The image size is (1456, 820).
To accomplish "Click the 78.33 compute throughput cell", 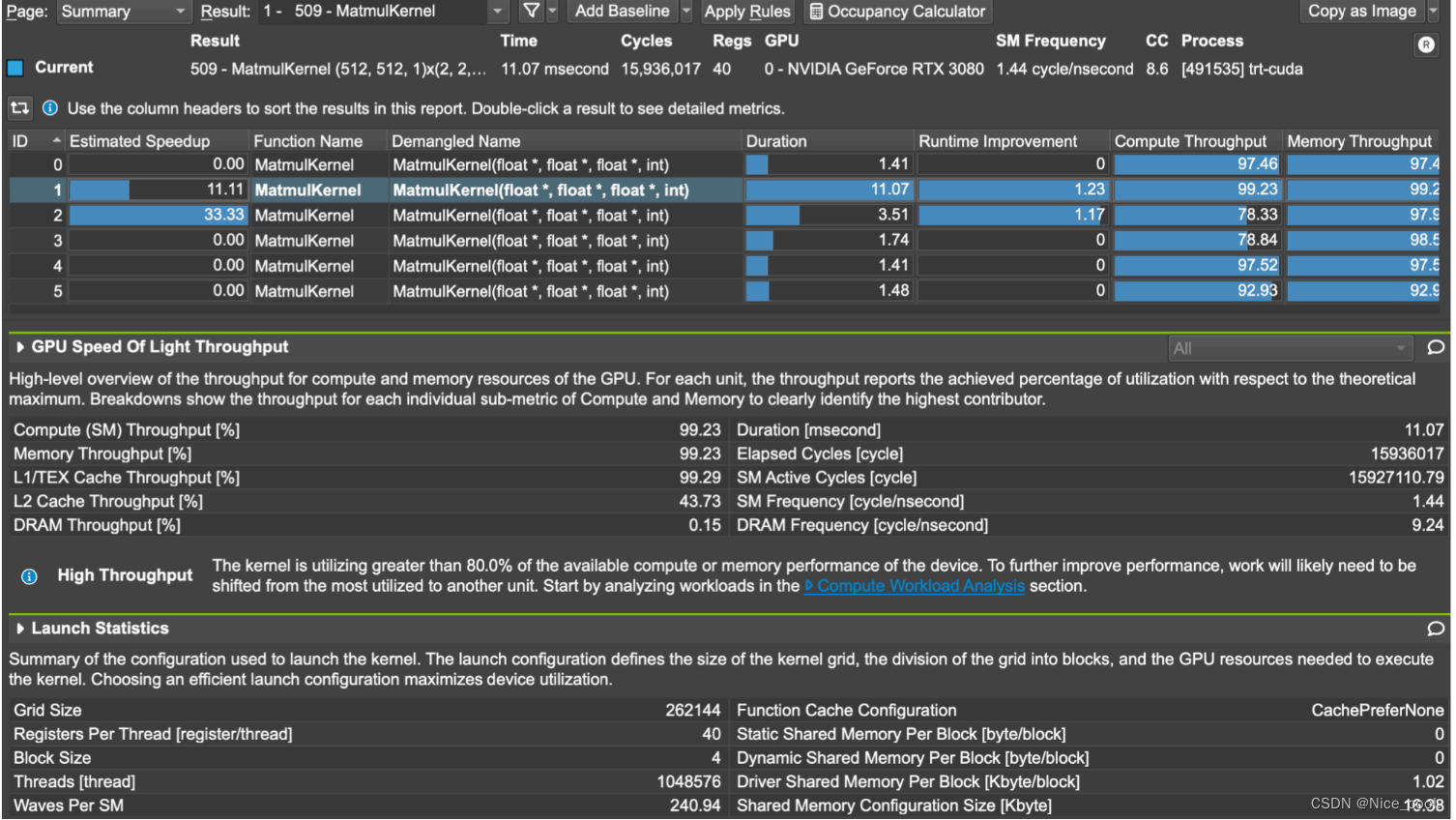I will coord(1197,215).
